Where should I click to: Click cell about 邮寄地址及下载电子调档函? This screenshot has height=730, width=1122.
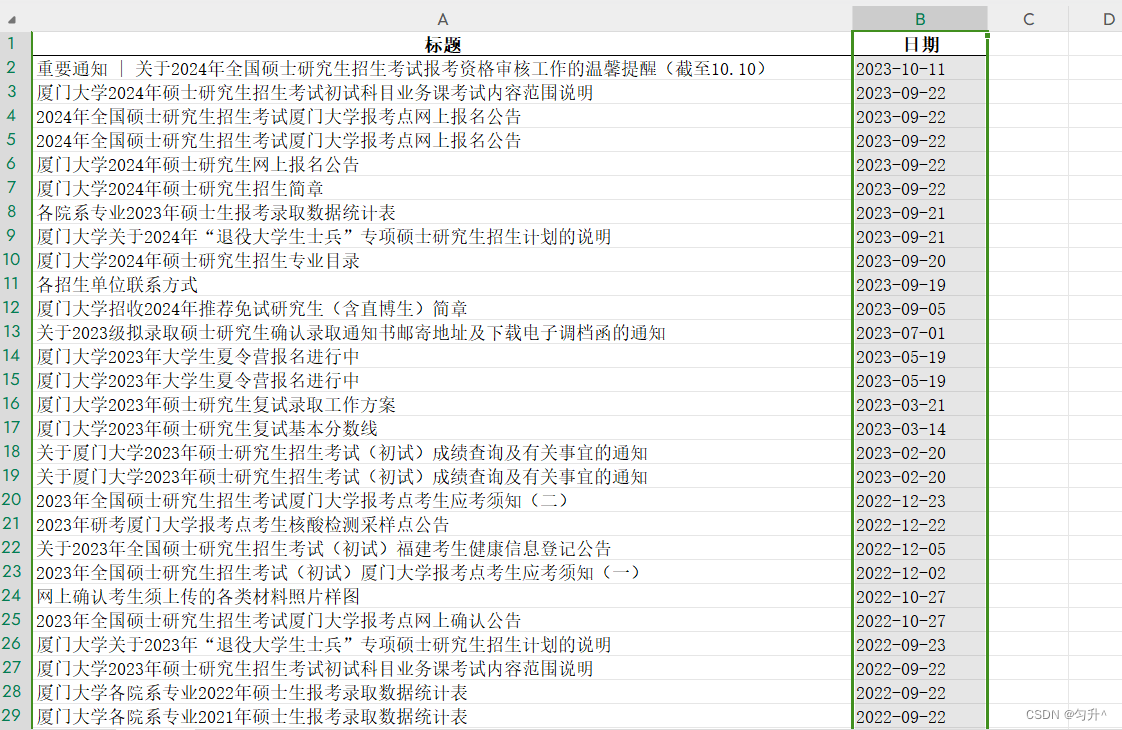pos(442,333)
